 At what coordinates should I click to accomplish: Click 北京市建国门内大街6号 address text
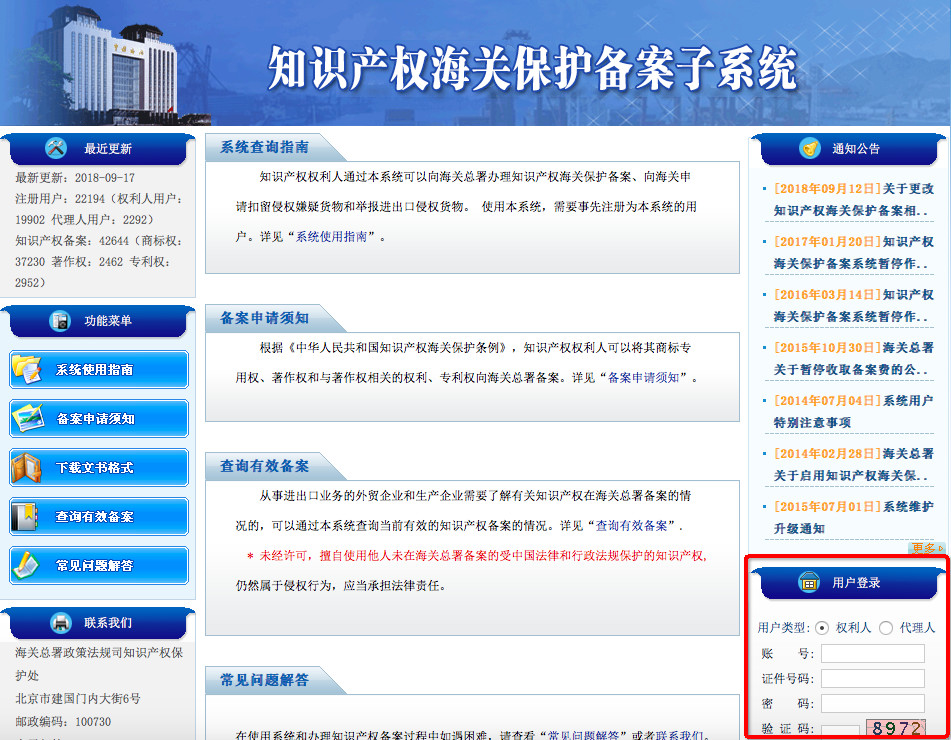78,699
